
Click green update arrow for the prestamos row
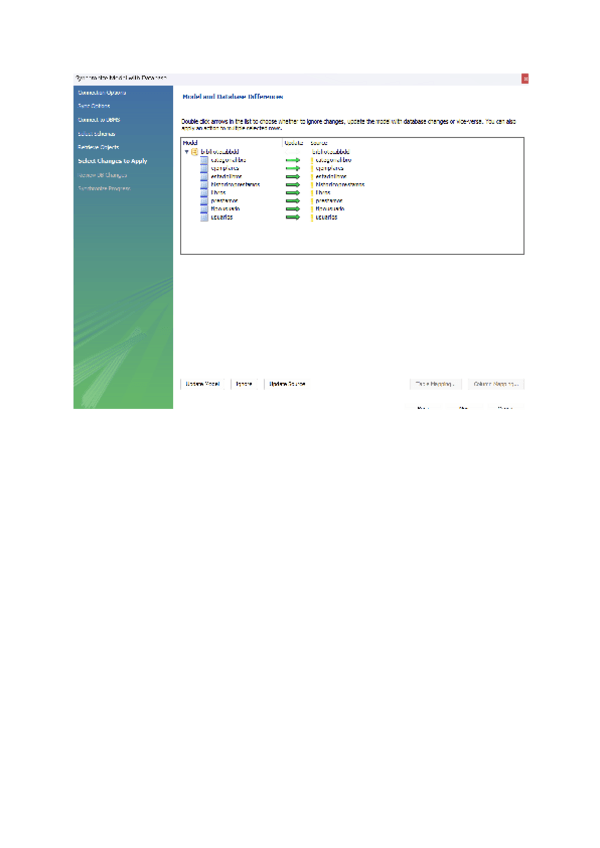pos(293,201)
